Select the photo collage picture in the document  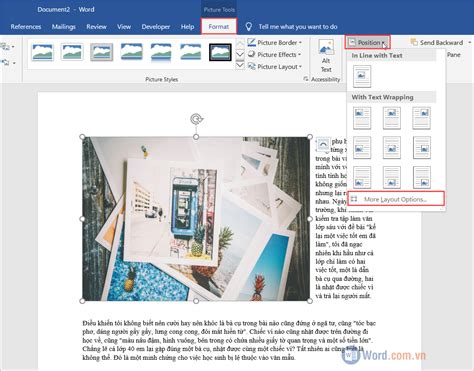click(196, 219)
